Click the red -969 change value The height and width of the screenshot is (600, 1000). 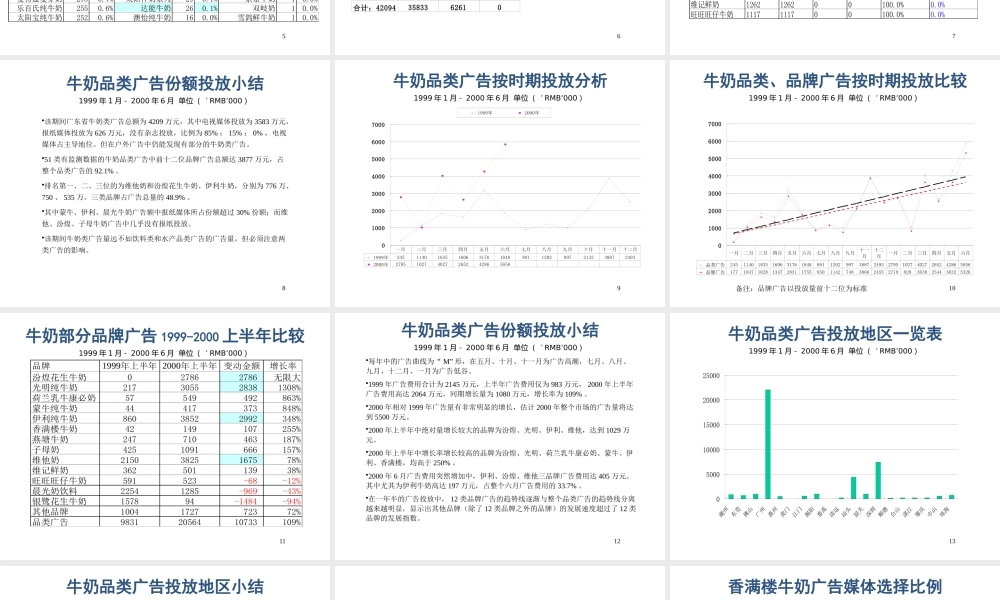click(247, 491)
